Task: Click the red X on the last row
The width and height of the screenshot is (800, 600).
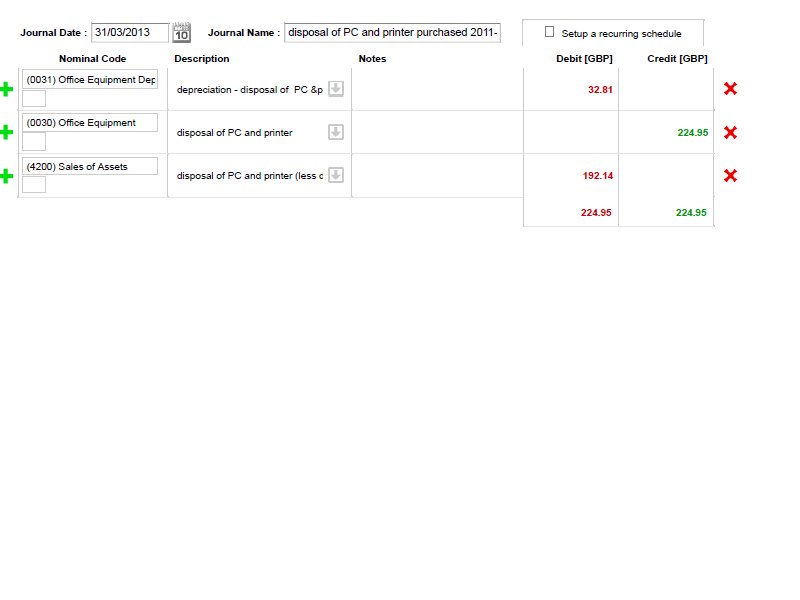Action: (x=731, y=175)
